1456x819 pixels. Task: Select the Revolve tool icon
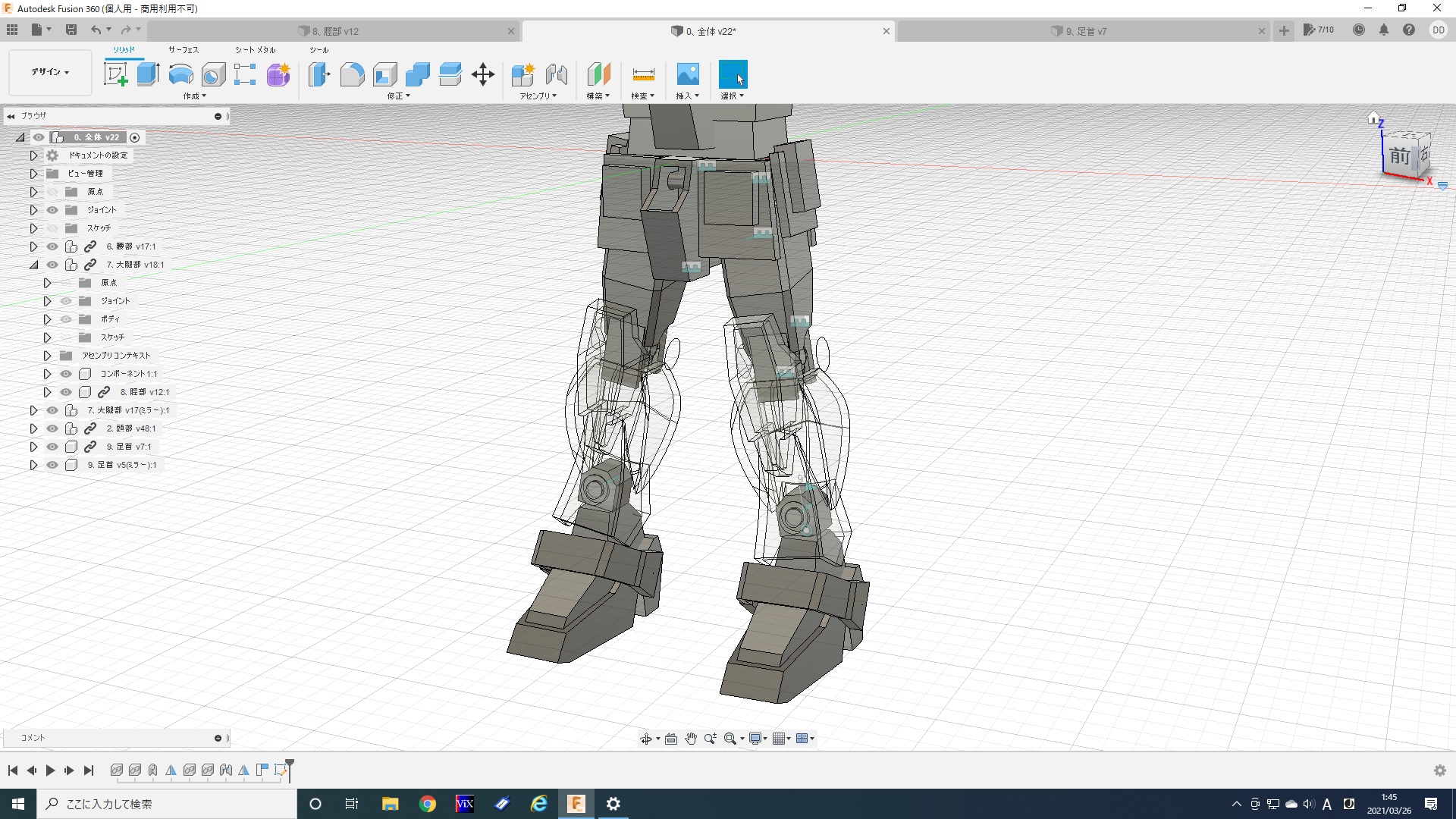pyautogui.click(x=180, y=74)
